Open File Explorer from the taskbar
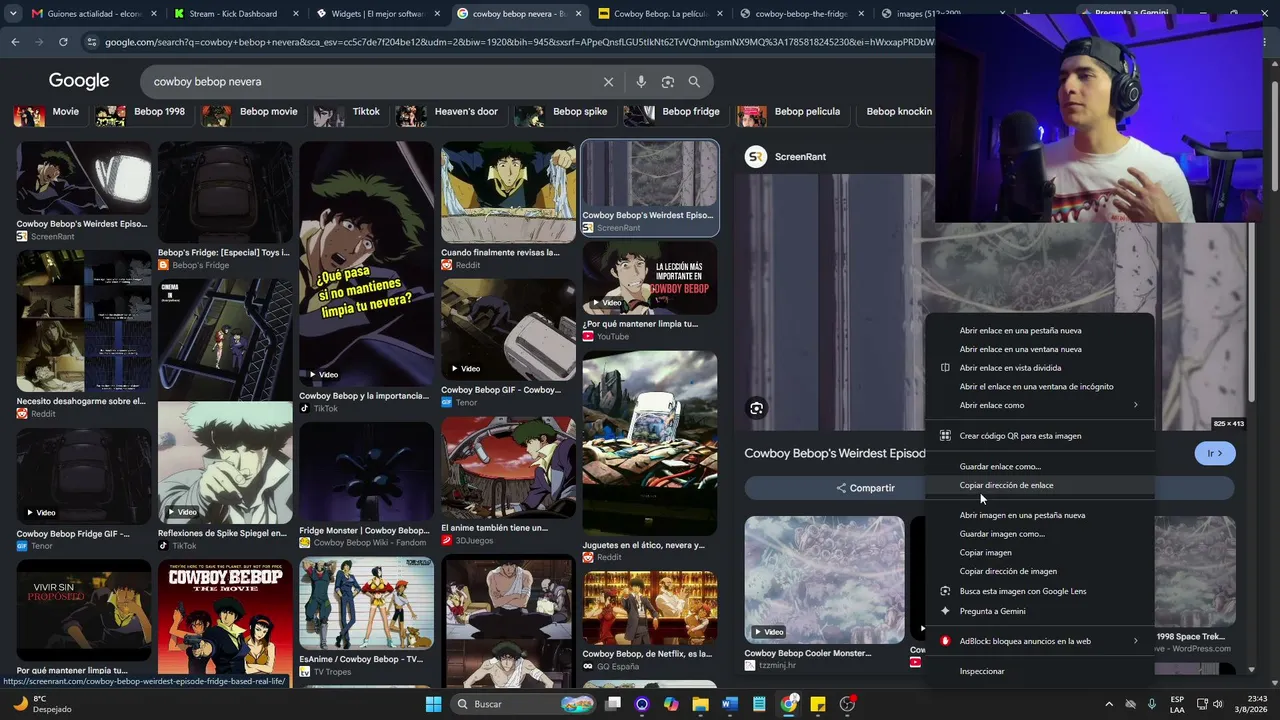Screen dimensions: 1280x720 pos(700,704)
